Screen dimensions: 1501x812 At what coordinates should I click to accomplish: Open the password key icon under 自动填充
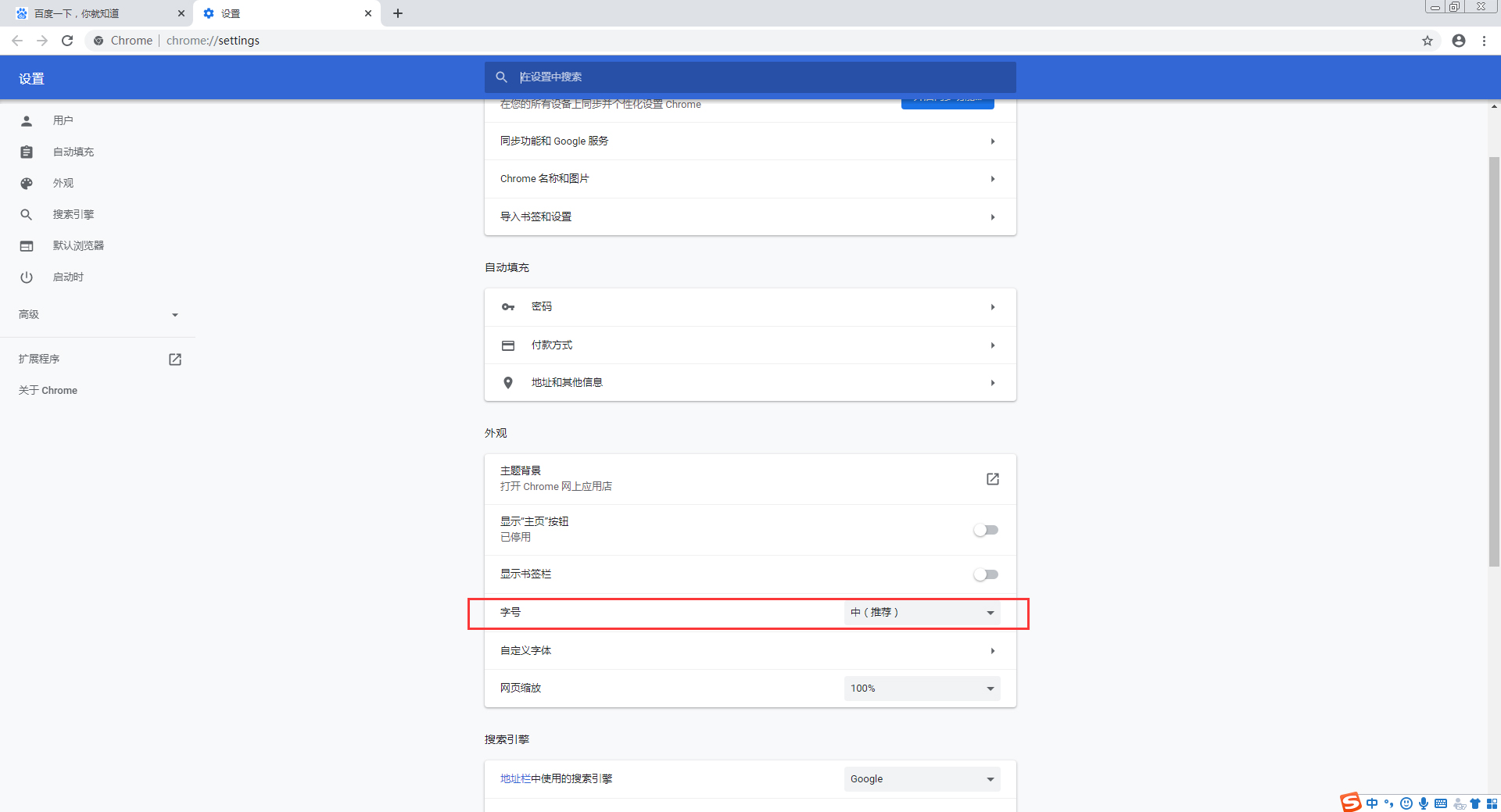[508, 306]
